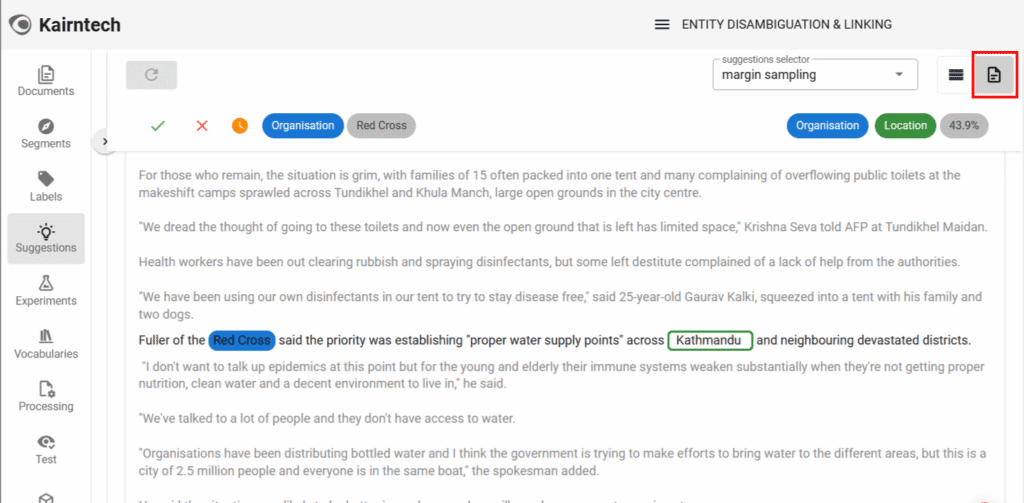The width and height of the screenshot is (1024, 503).
Task: Click the highlighted Red Cross entity
Action: coord(241,340)
